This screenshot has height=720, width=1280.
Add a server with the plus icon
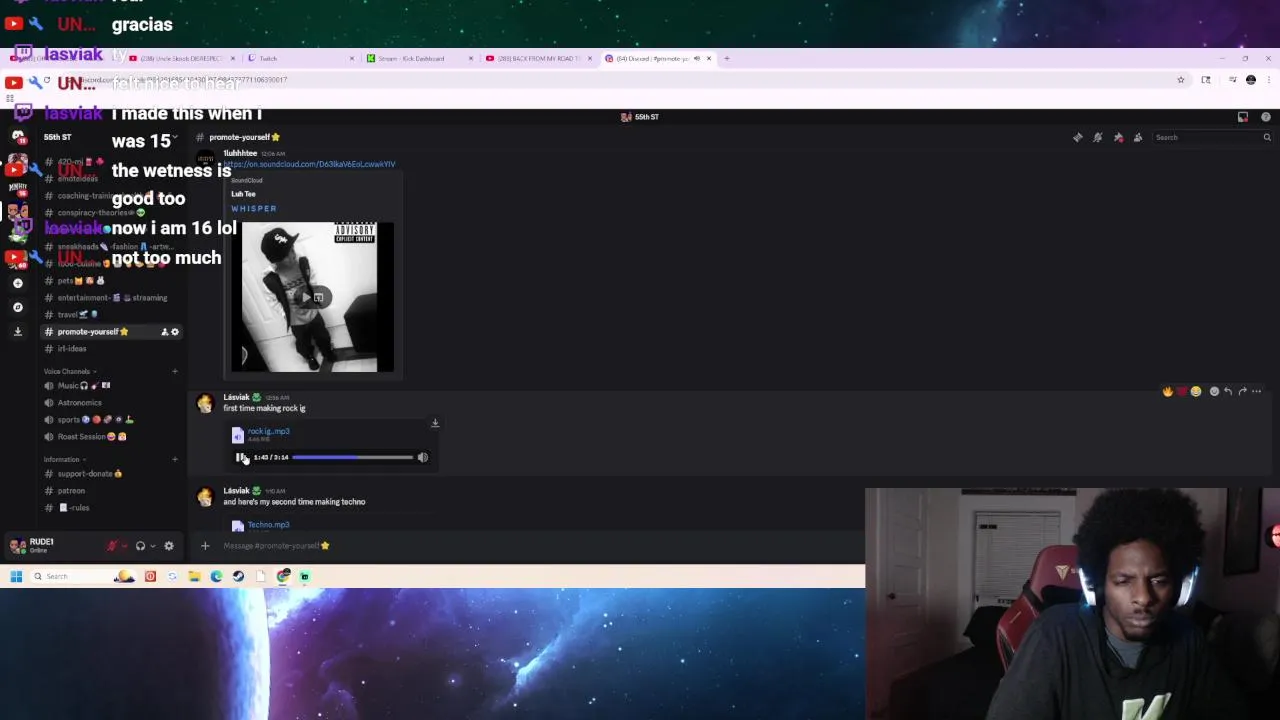click(18, 283)
